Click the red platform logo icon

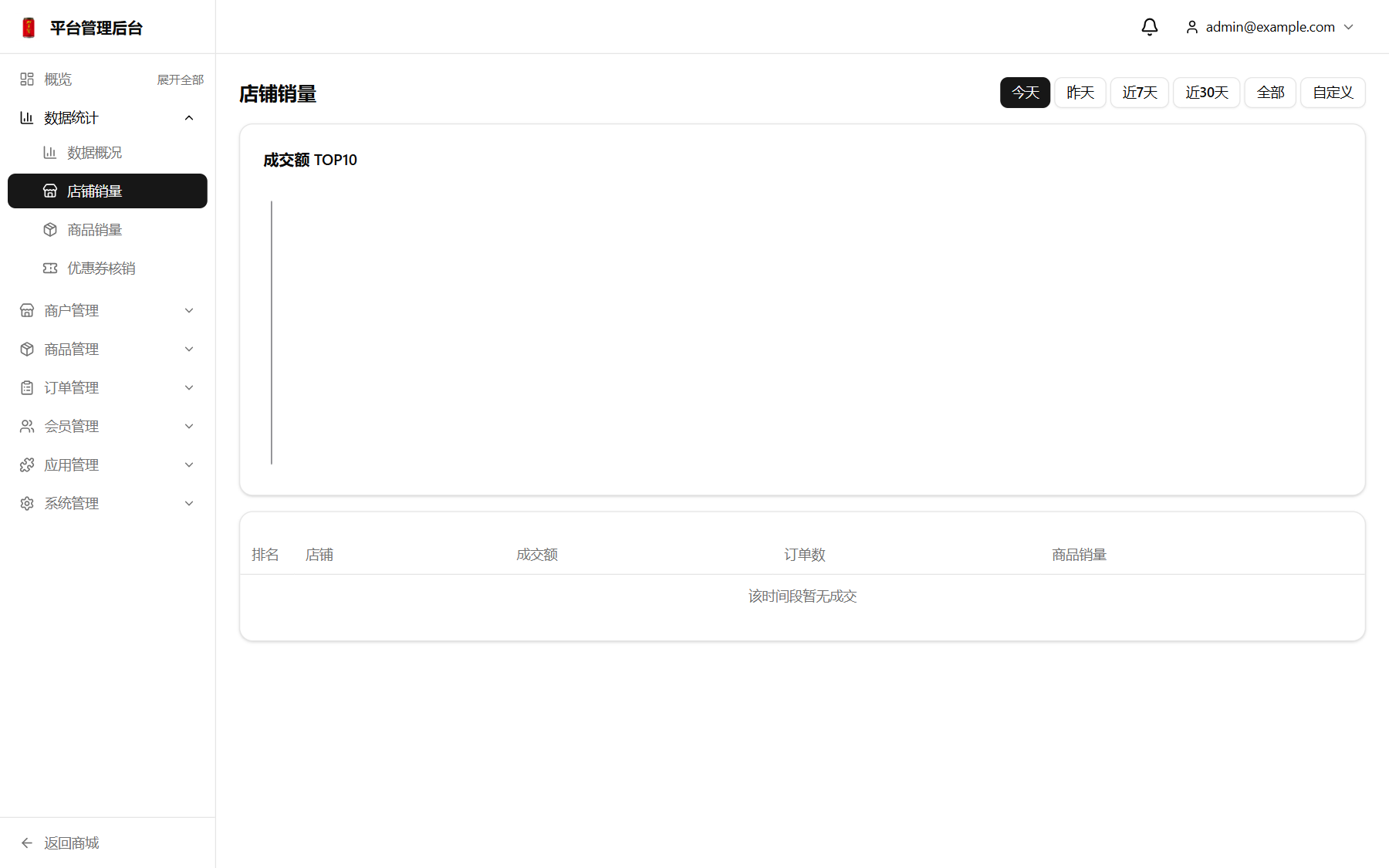(29, 28)
